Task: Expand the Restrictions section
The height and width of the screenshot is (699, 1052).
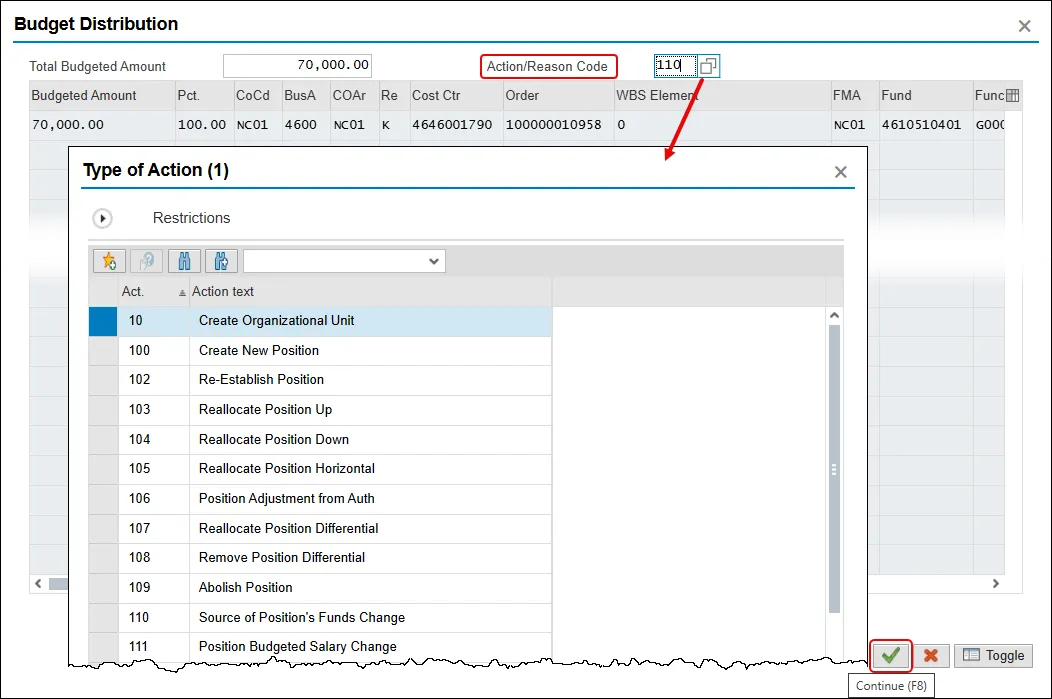Action: [102, 218]
